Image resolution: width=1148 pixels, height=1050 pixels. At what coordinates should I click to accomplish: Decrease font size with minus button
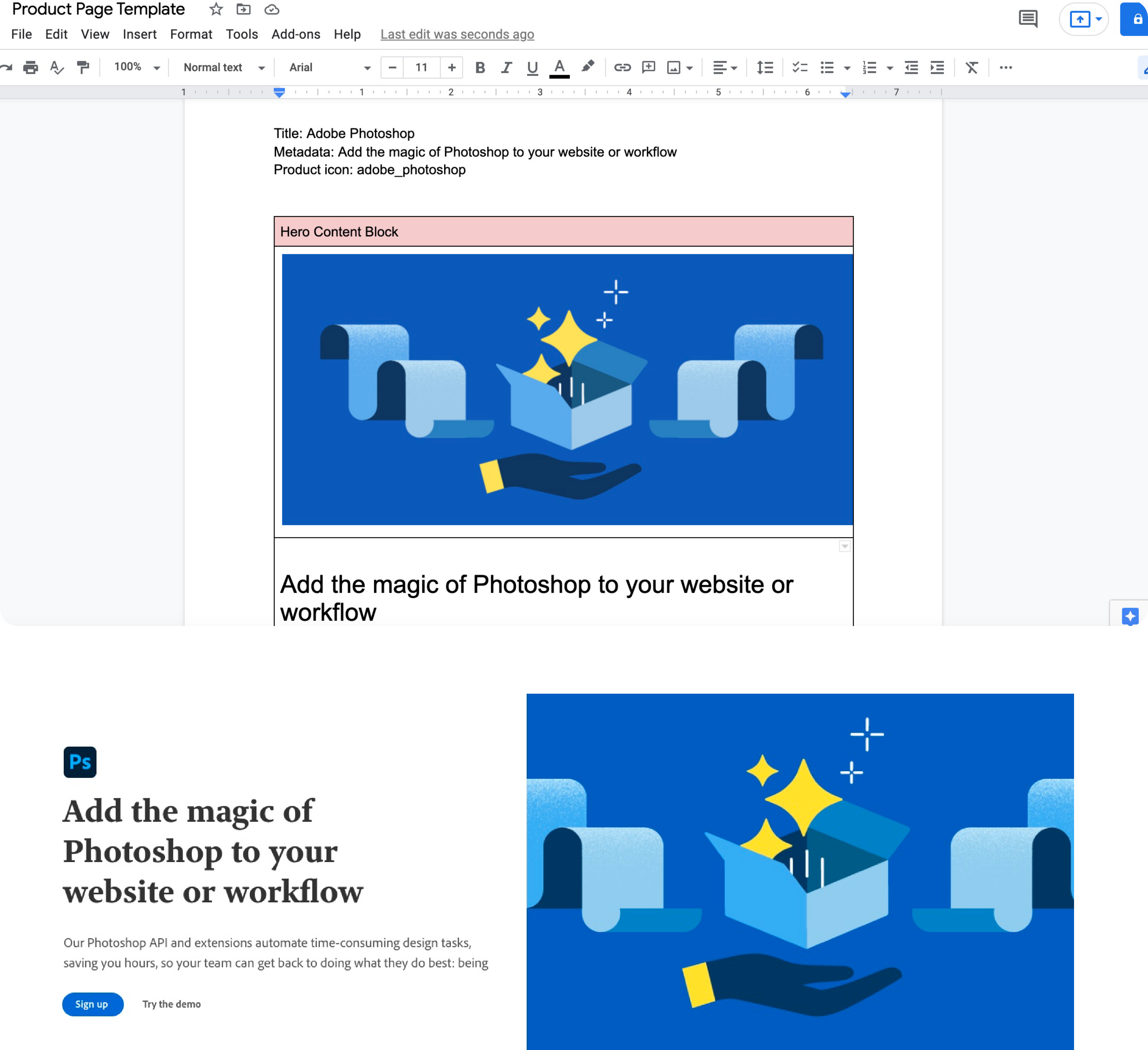click(x=392, y=67)
